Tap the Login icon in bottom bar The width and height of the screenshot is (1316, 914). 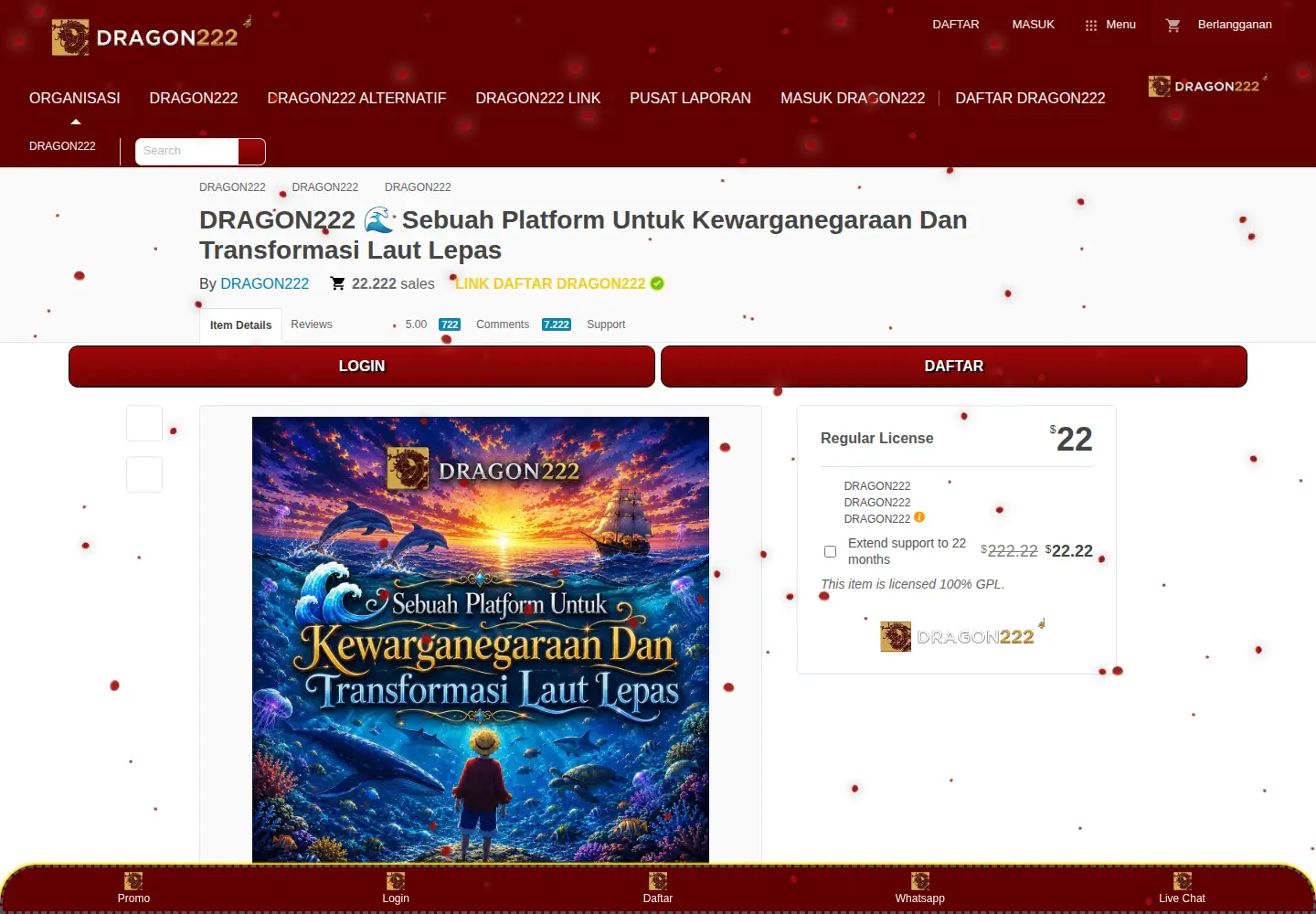pos(396,880)
